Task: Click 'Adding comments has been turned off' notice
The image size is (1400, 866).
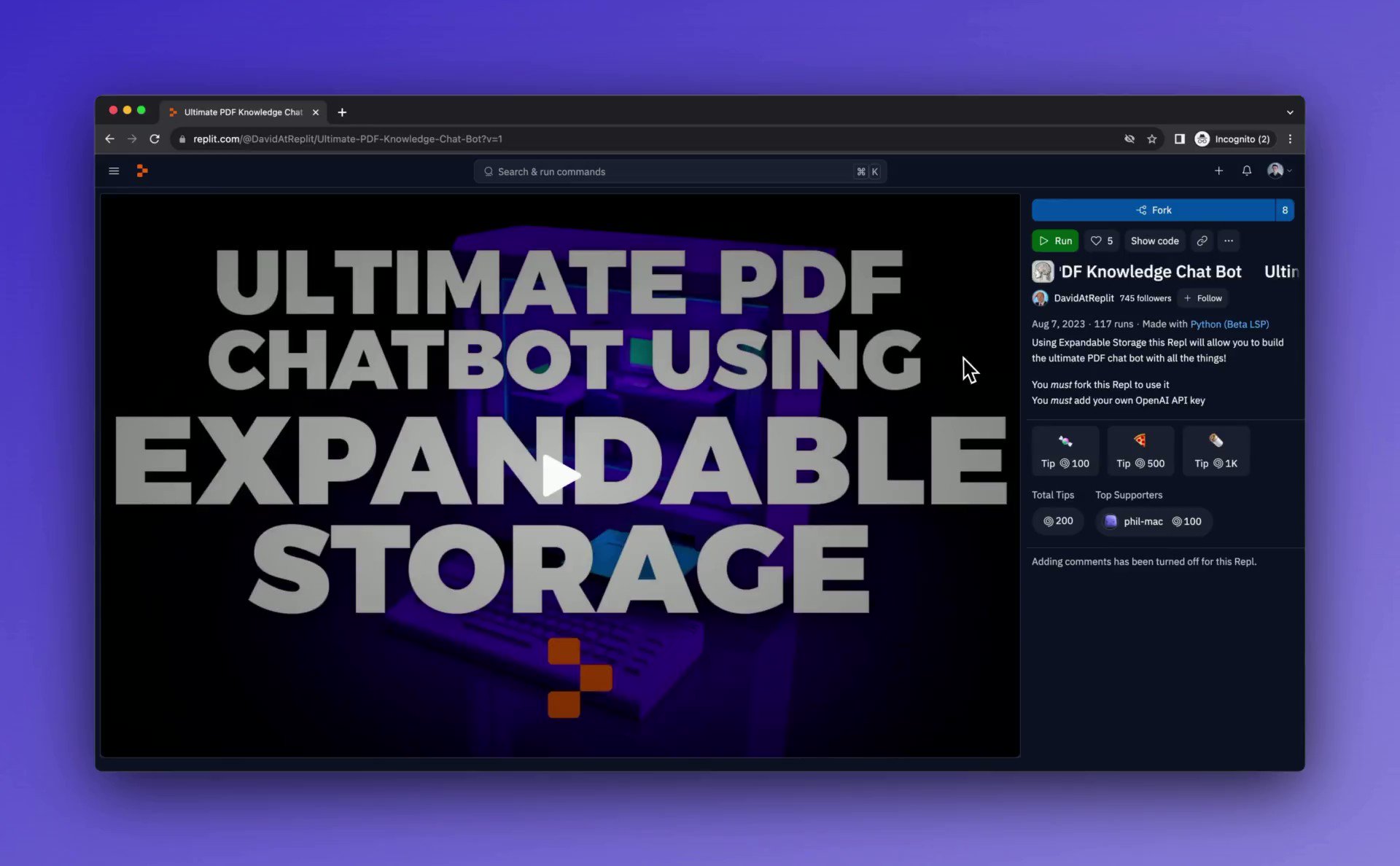Action: coord(1143,562)
